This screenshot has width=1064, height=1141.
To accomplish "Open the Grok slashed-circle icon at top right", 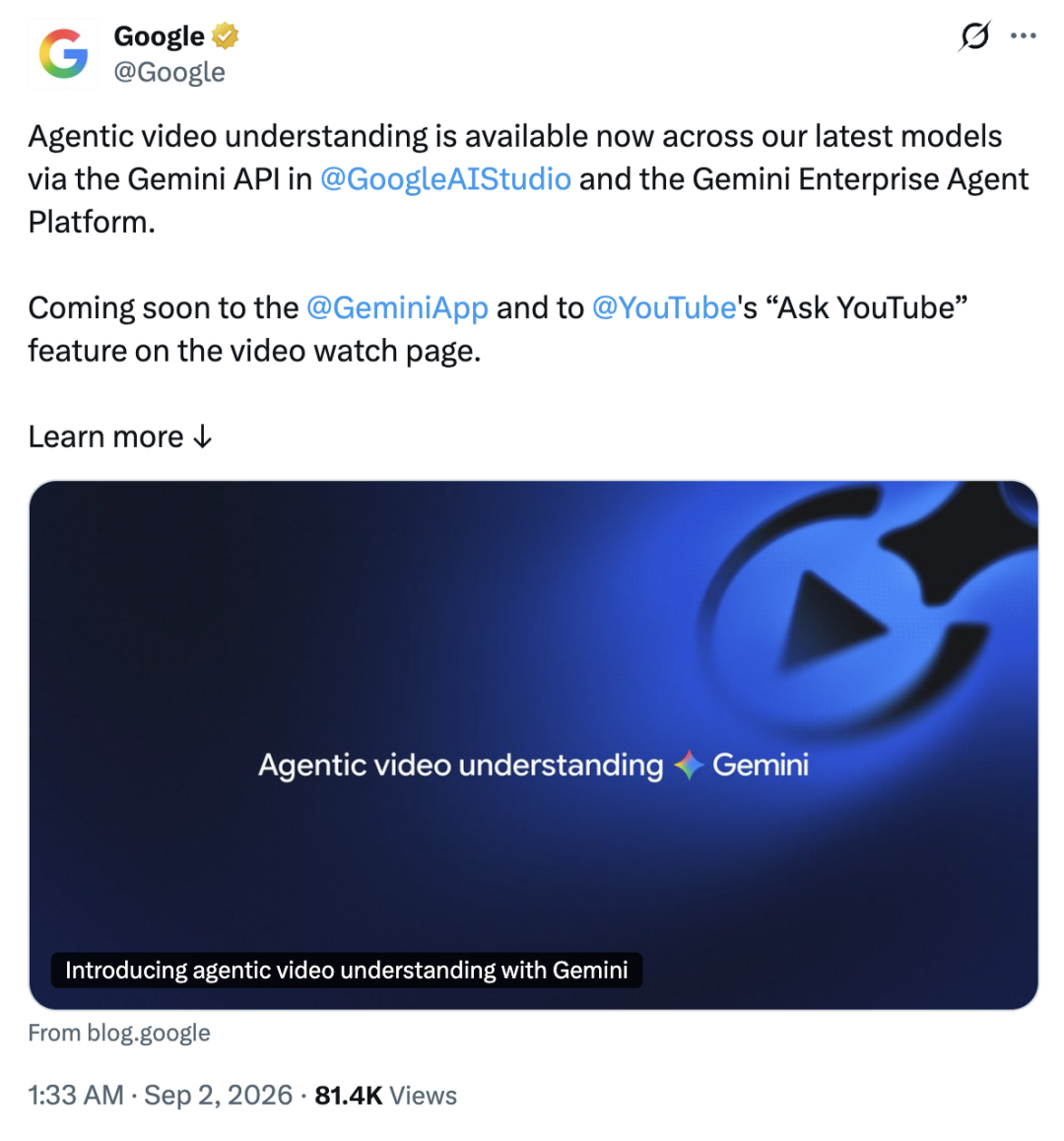I will (974, 35).
